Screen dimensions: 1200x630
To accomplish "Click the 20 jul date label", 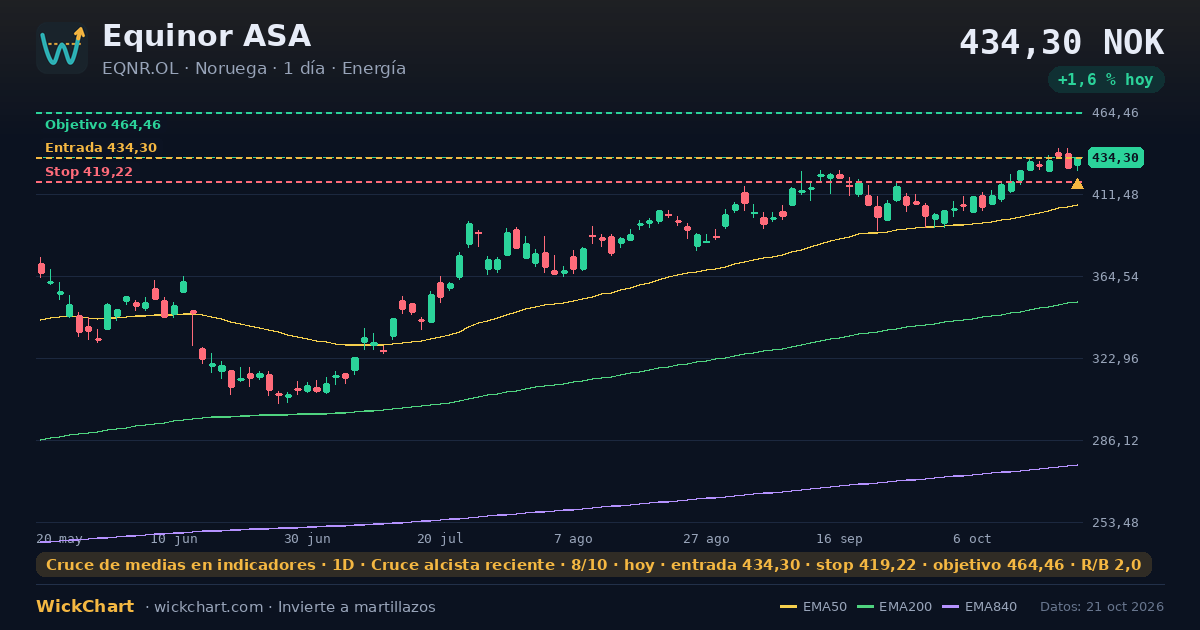I will pos(440,538).
